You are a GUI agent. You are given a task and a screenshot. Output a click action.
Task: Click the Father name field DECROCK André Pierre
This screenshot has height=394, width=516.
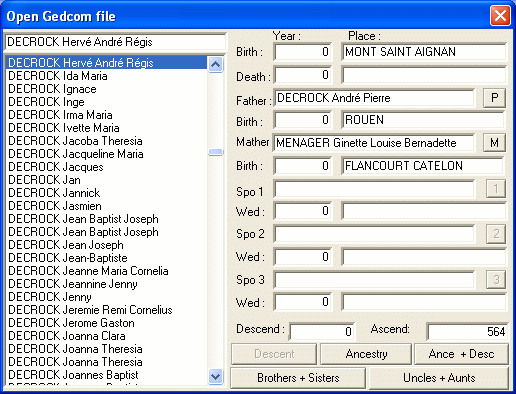tap(374, 98)
